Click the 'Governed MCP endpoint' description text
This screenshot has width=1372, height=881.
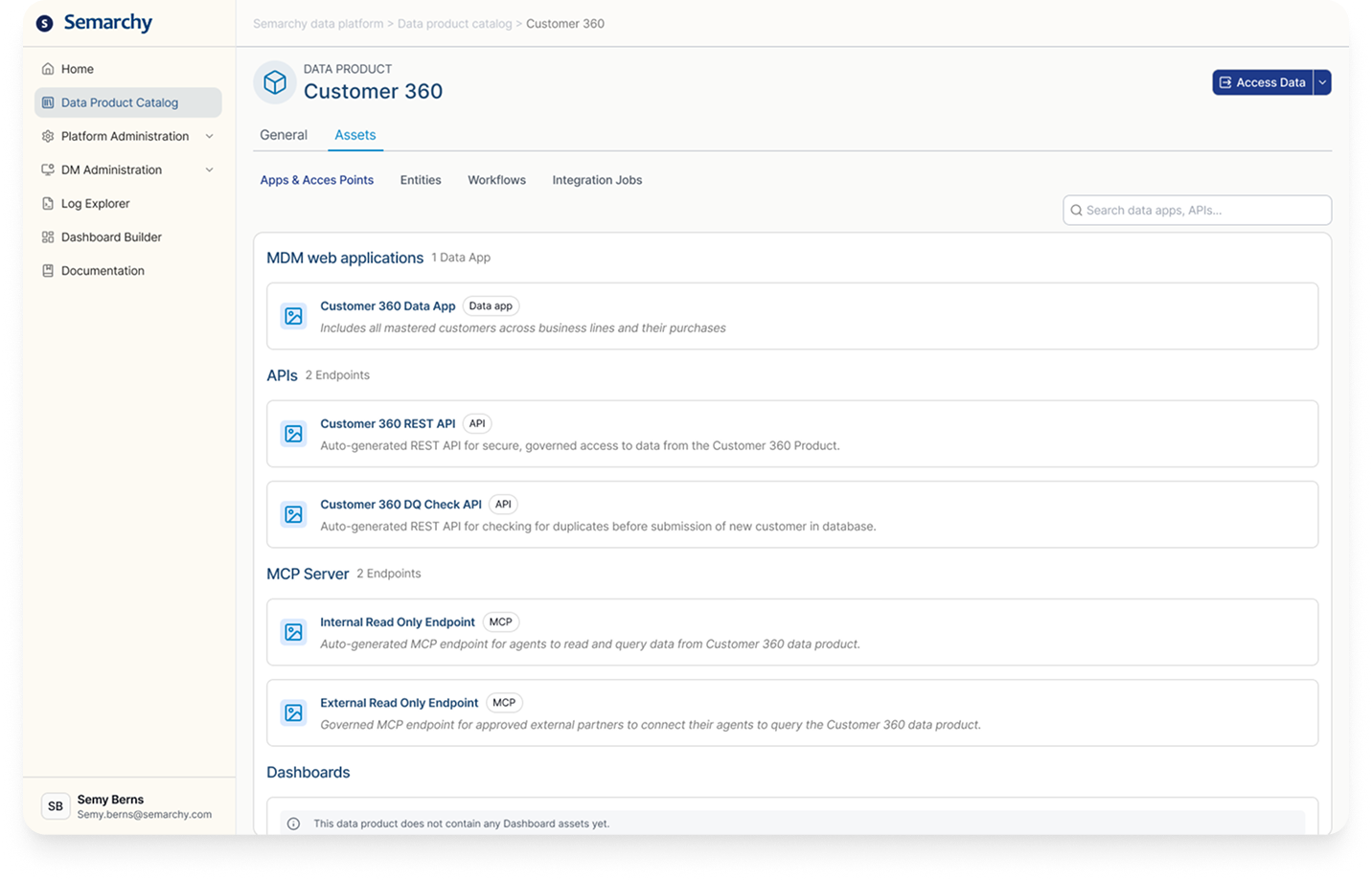coord(651,725)
